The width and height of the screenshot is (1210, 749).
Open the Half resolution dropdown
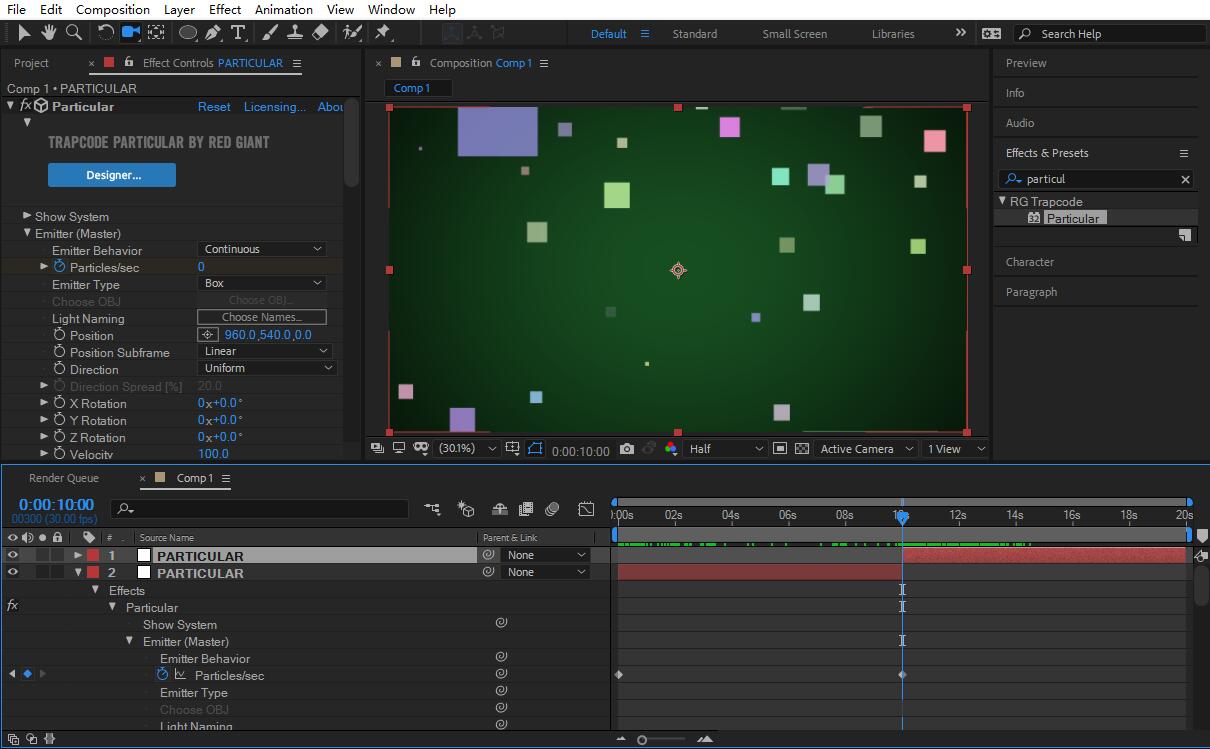pyautogui.click(x=725, y=449)
